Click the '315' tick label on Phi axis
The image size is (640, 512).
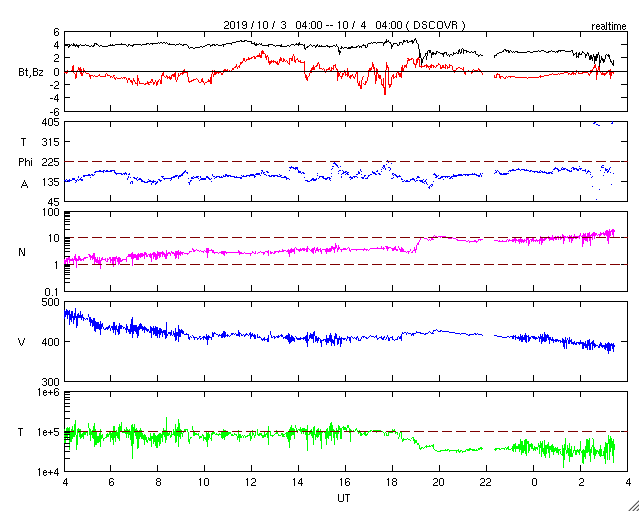coord(50,142)
